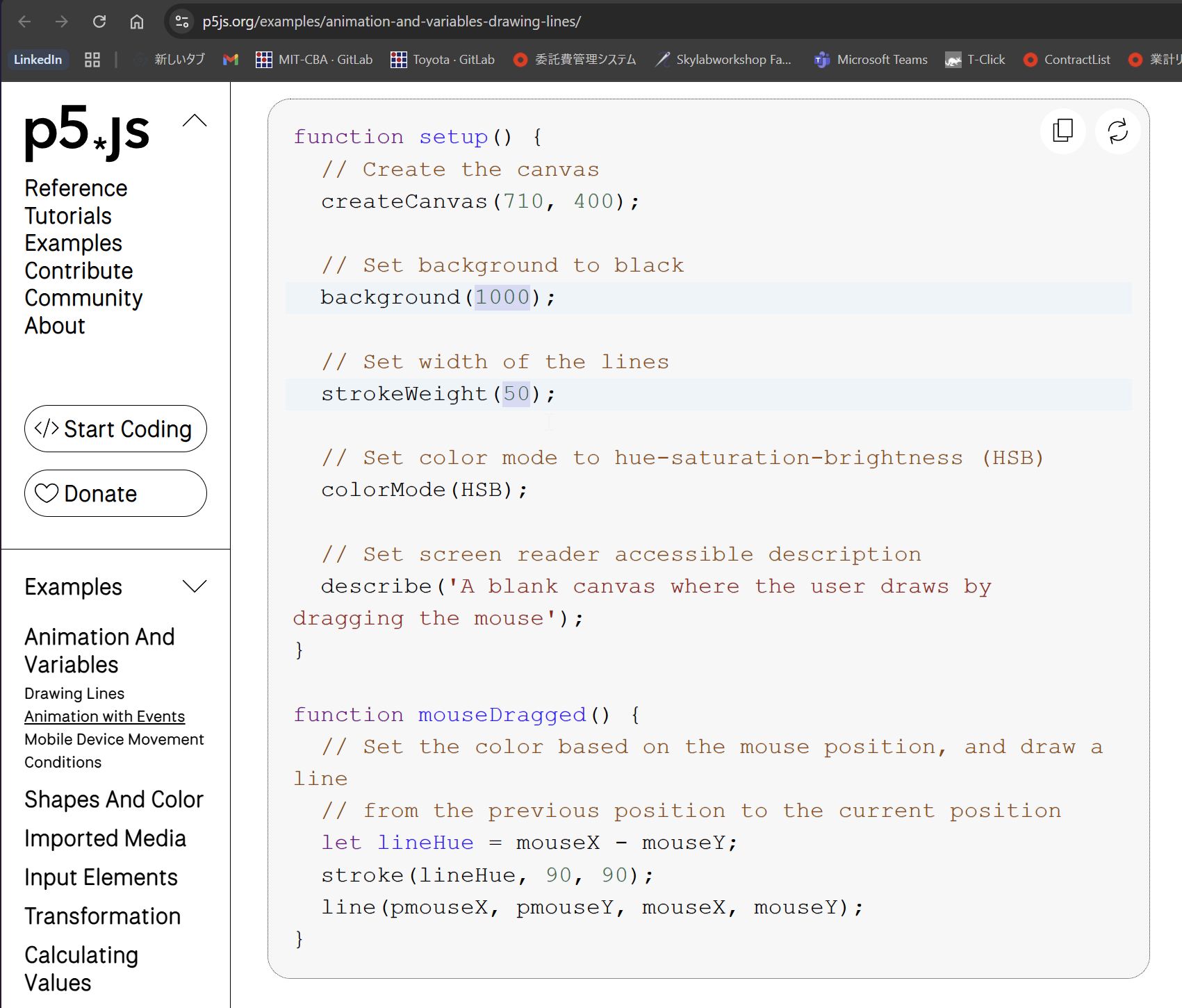Open the Animation with Events example
The height and width of the screenshot is (1008, 1182).
click(x=104, y=716)
